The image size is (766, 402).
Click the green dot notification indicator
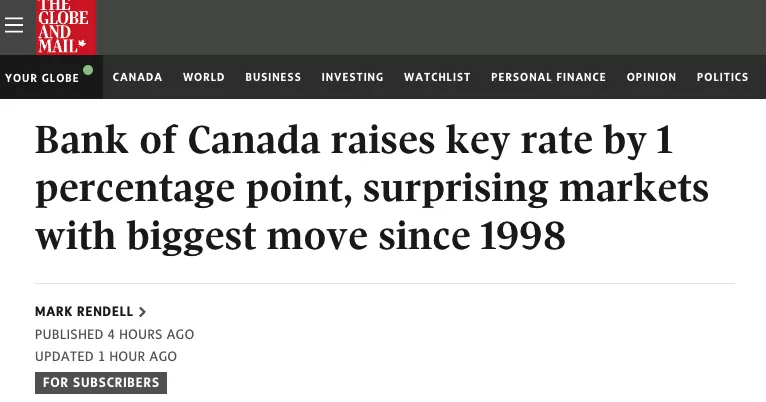88,70
